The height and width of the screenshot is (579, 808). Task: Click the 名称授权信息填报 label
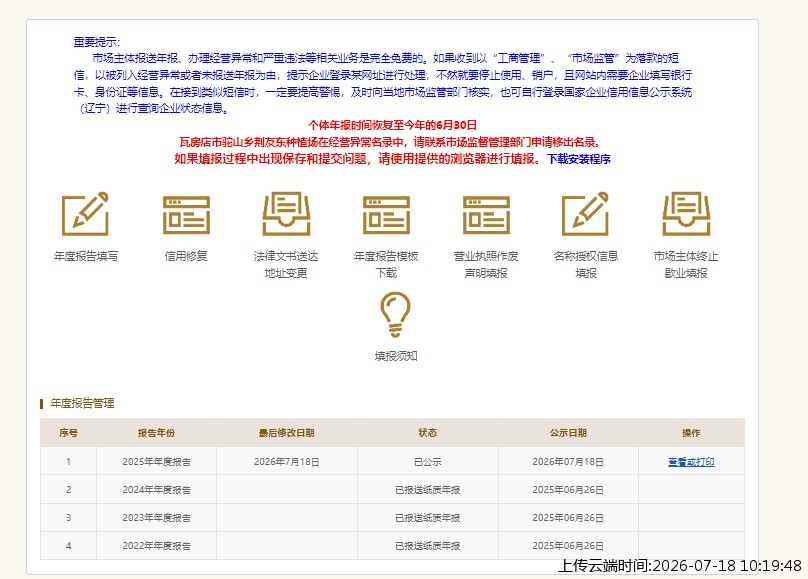click(586, 264)
